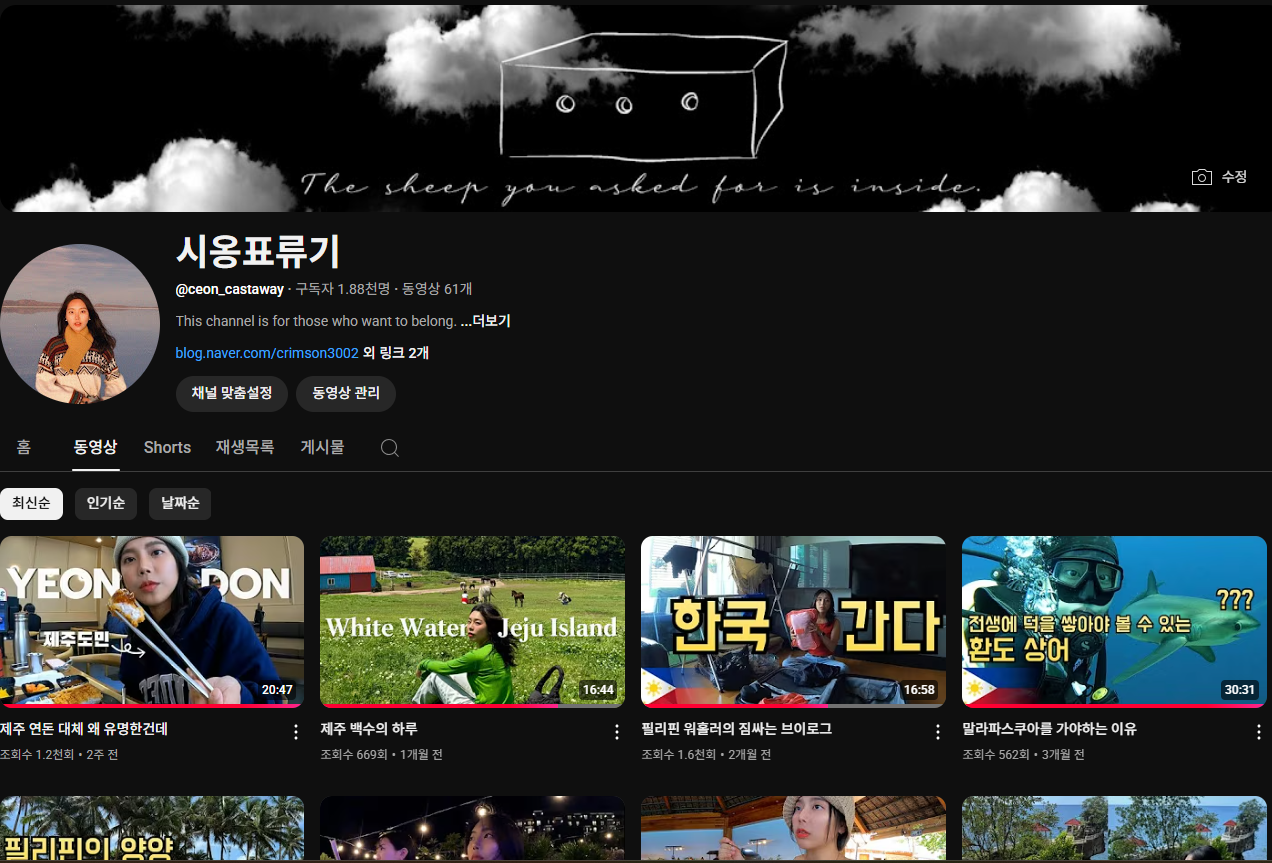Viewport: 1272px width, 863px height.
Task: Switch to the Shorts tab
Action: click(167, 447)
